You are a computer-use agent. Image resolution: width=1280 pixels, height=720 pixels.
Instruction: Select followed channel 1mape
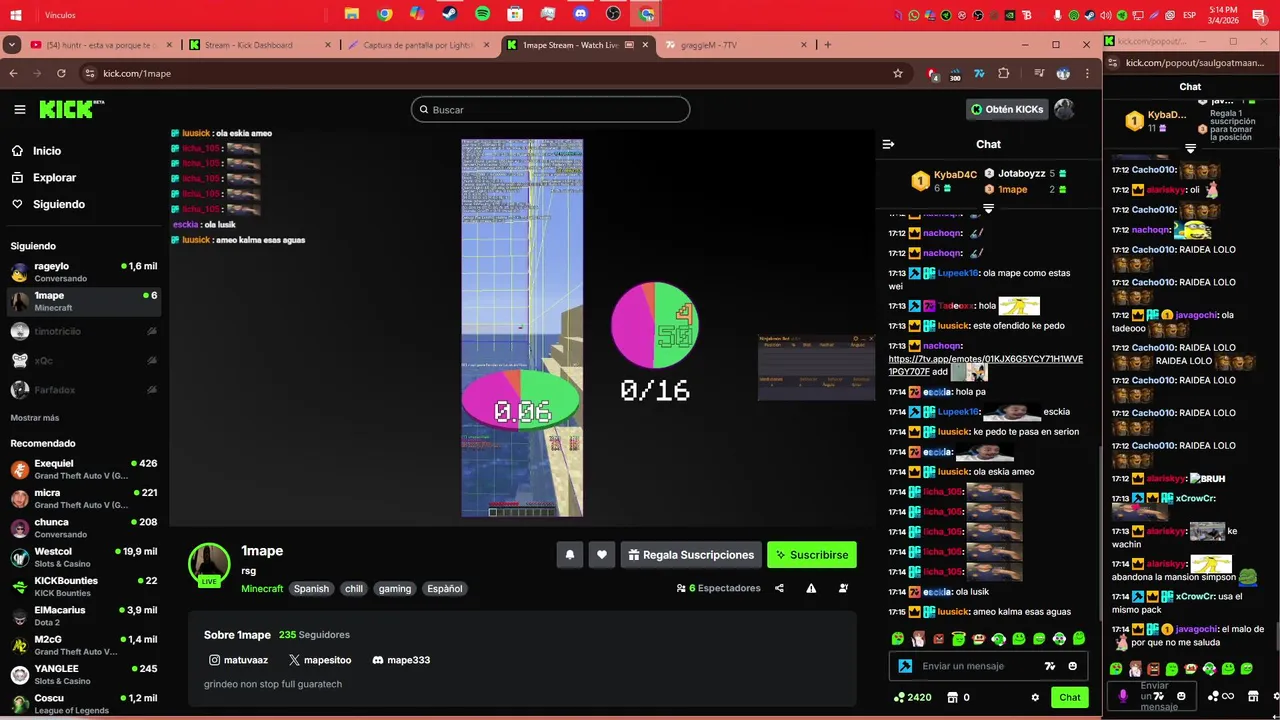point(84,301)
